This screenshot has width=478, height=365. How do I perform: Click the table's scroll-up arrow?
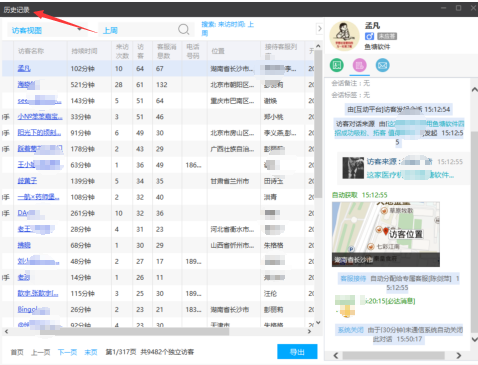[318, 46]
